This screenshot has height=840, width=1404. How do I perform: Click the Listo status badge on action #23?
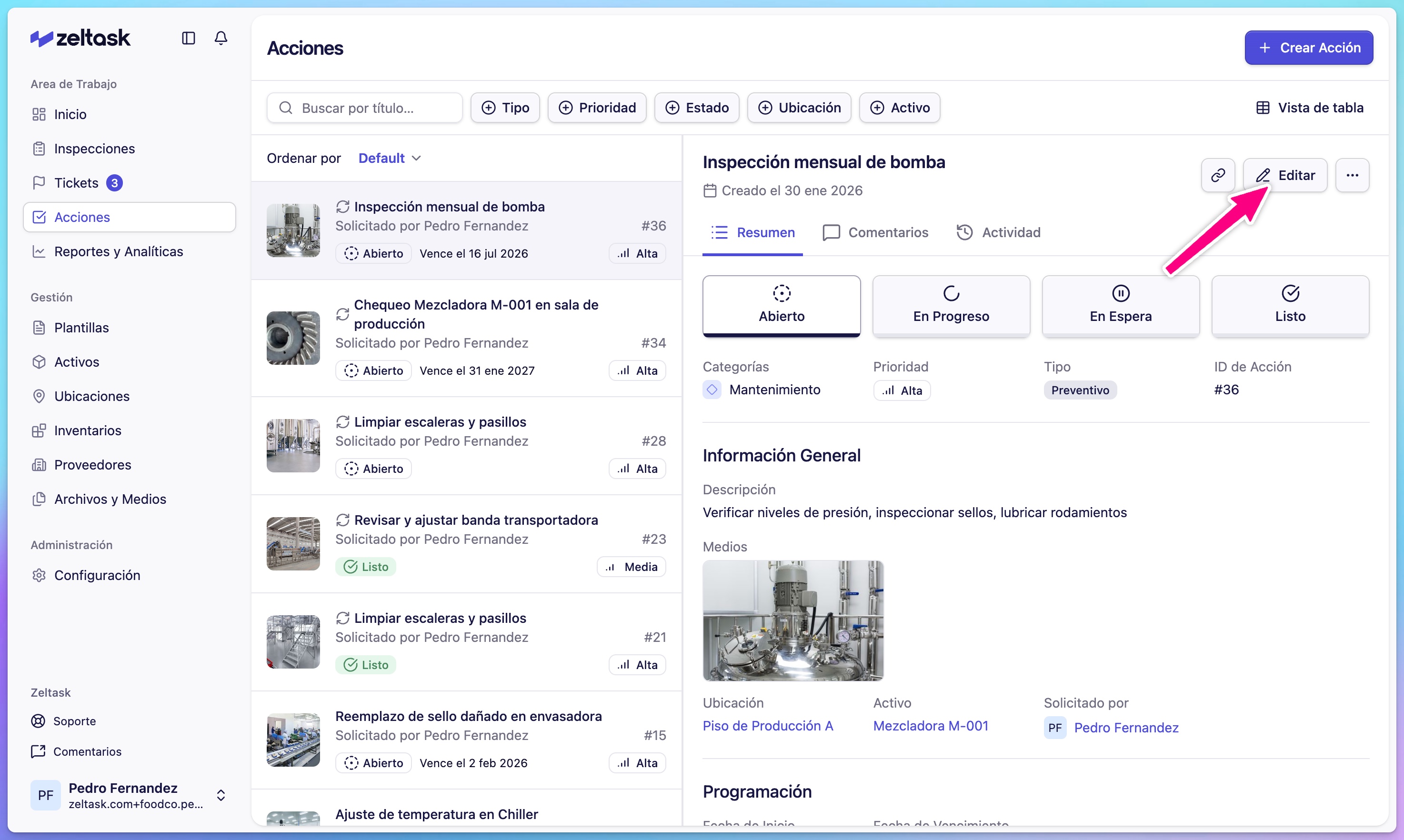[366, 567]
